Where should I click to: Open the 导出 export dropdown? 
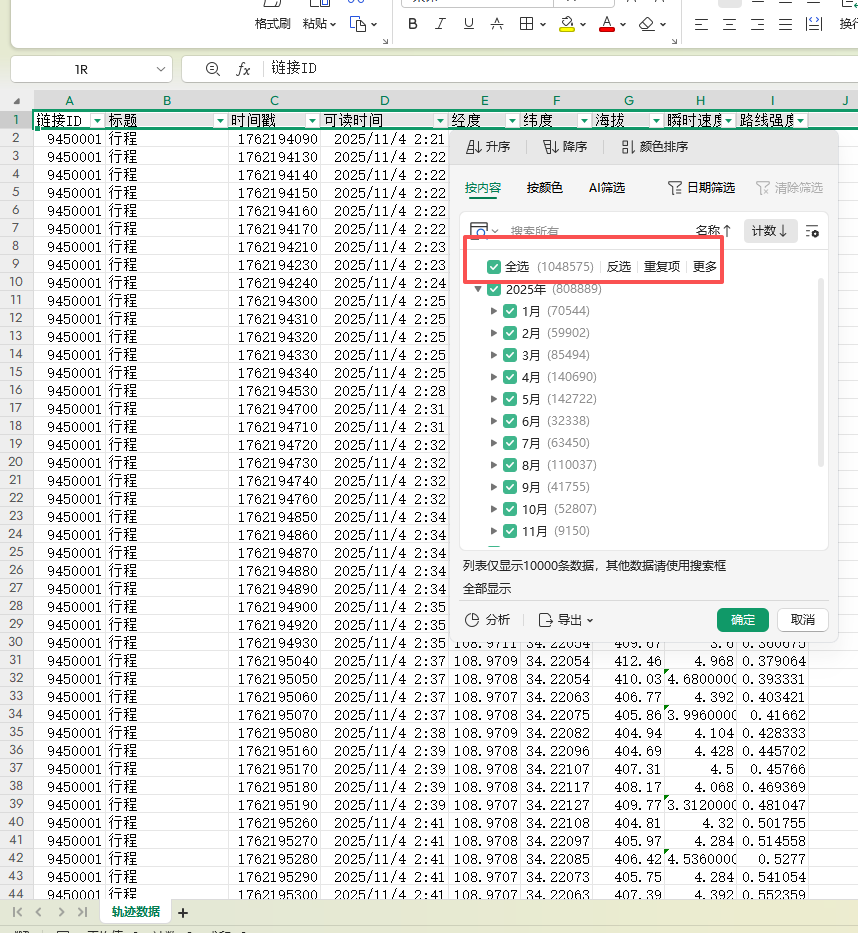click(566, 620)
